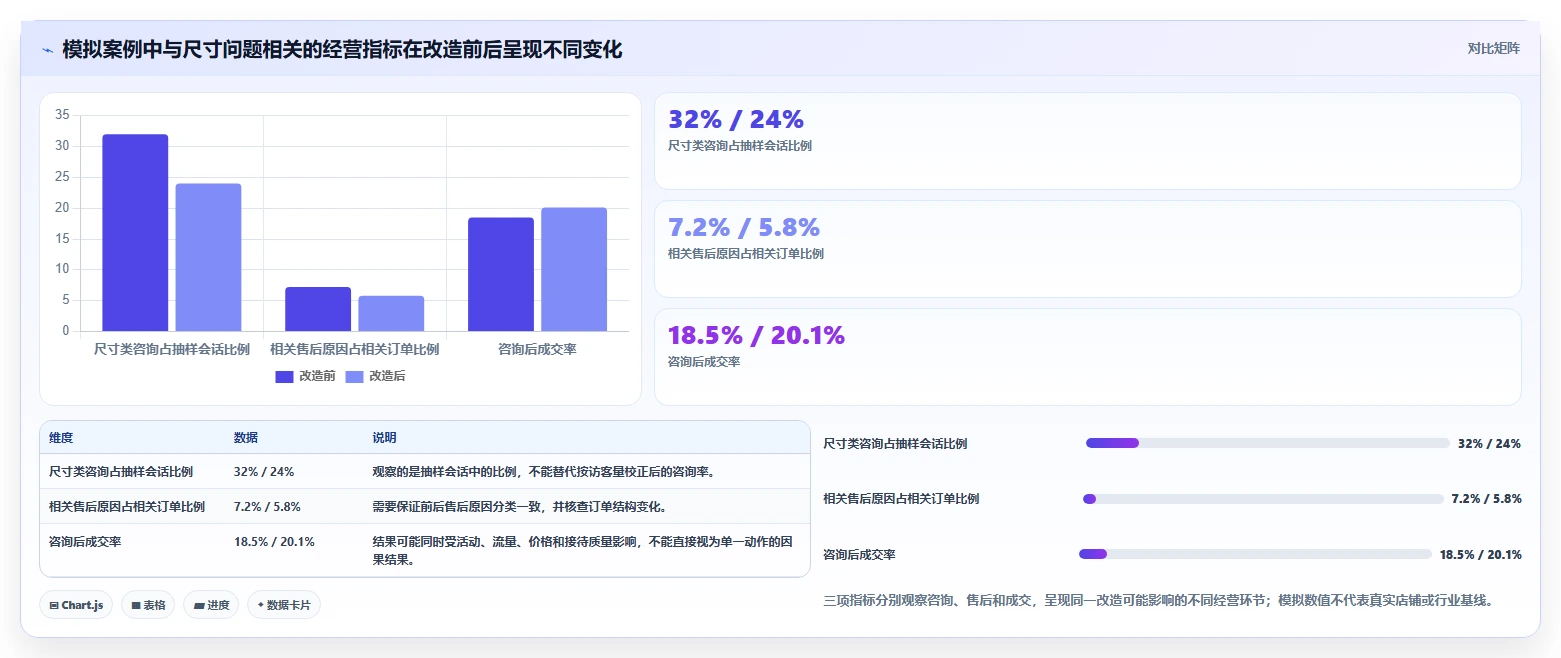The height and width of the screenshot is (658, 1561).
Task: Click table row label 尺寸类咨询占抽样会话比例
Action: point(121,471)
